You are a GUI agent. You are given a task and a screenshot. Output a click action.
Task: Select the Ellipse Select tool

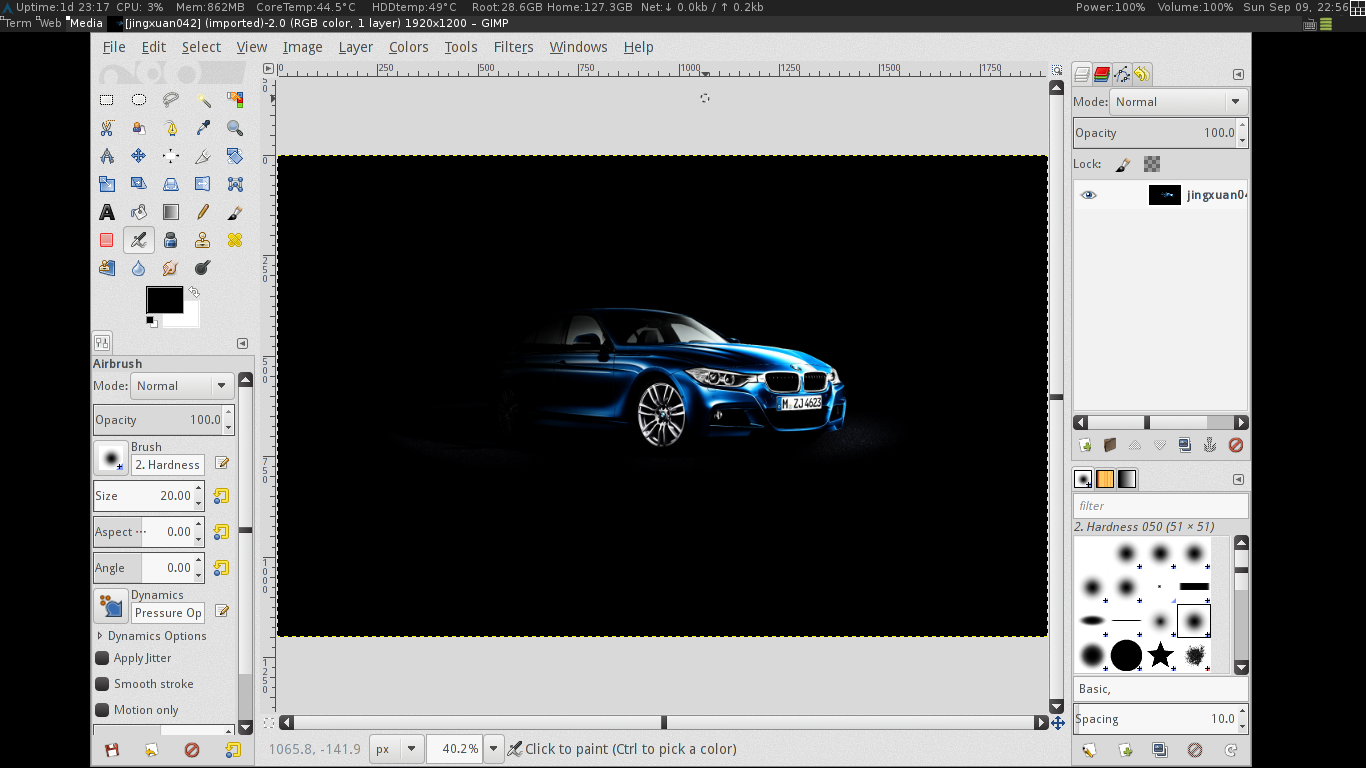point(139,100)
